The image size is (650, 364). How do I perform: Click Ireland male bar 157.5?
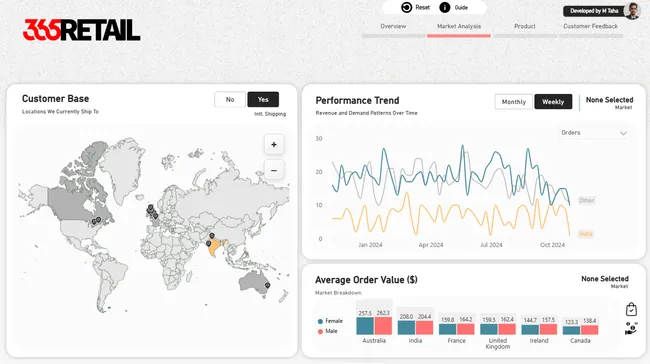(x=548, y=330)
